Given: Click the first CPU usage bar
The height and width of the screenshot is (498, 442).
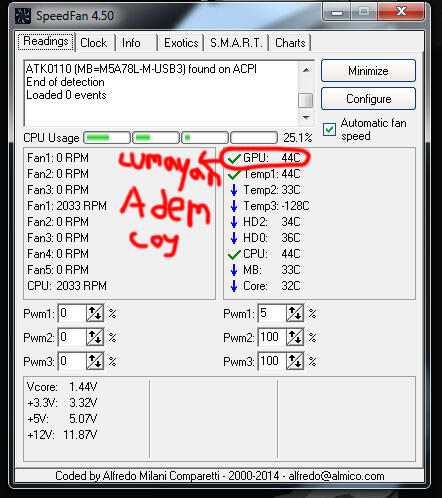Looking at the screenshot, I should [x=107, y=137].
